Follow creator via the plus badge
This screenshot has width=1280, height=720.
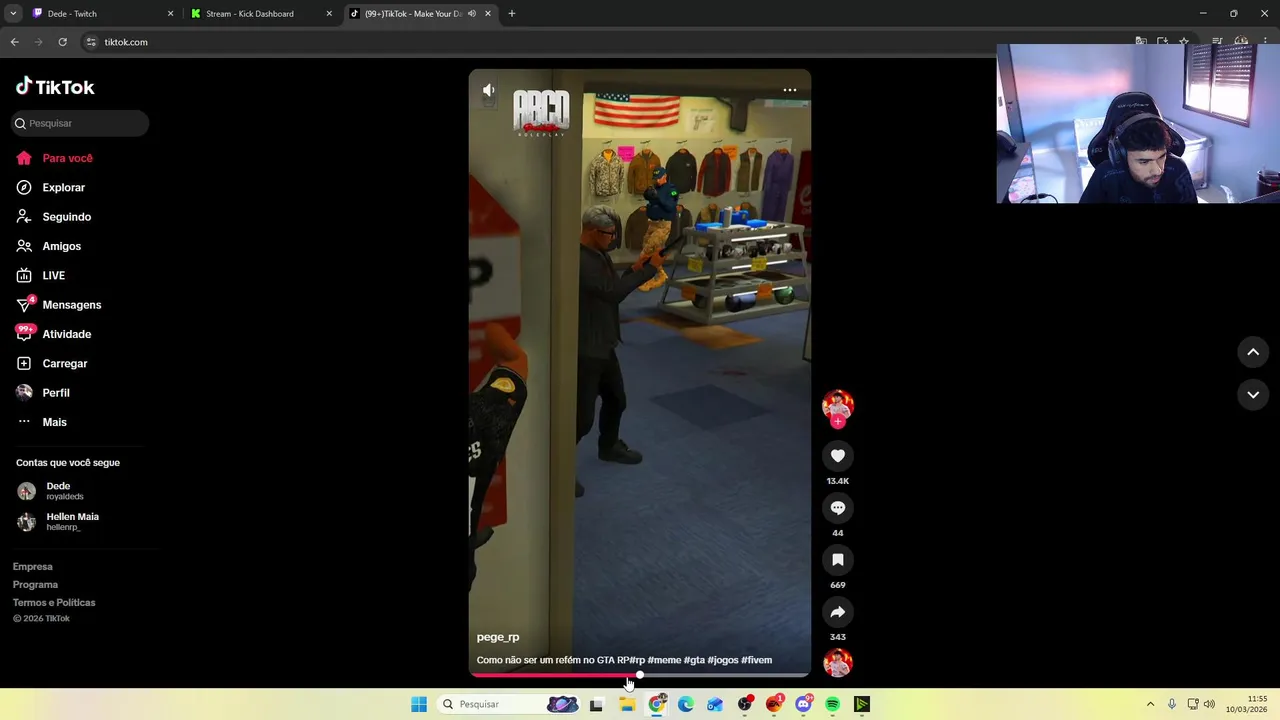click(838, 422)
